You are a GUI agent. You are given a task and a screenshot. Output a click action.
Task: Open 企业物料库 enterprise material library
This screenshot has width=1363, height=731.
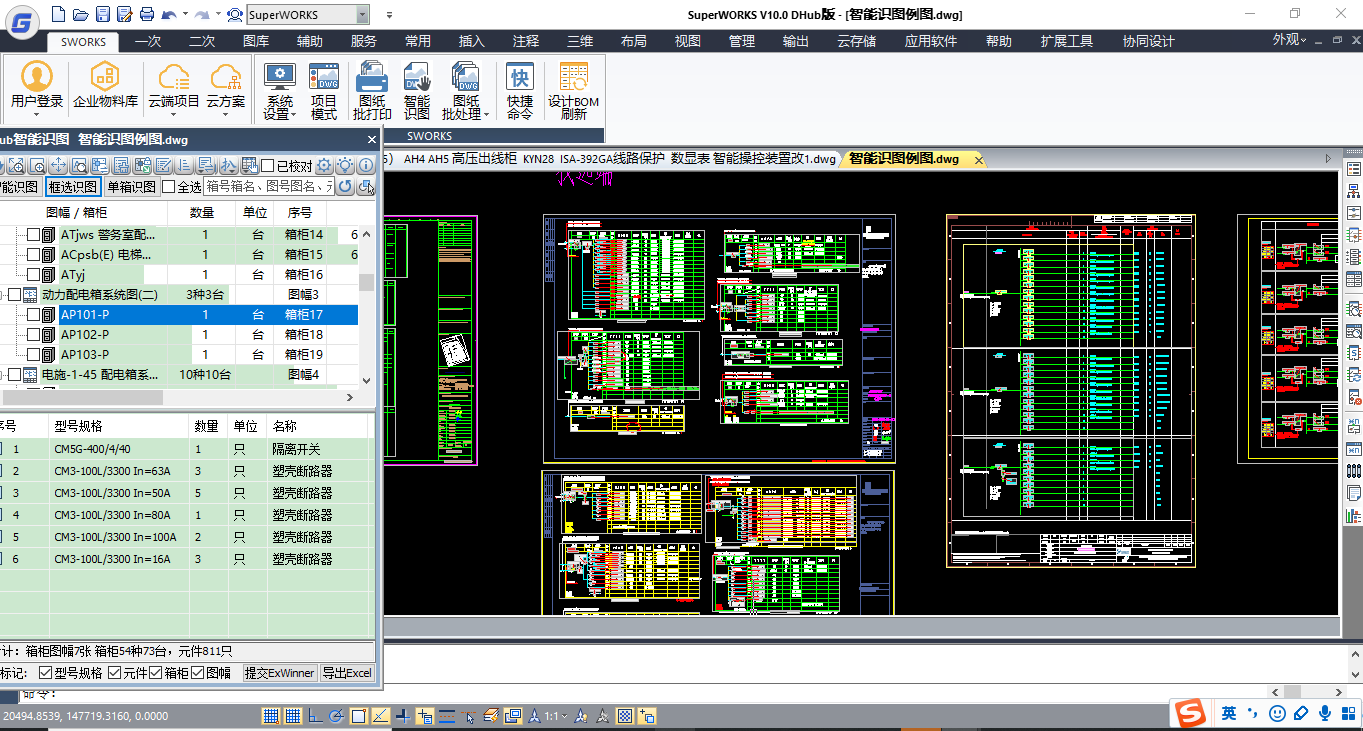click(105, 85)
